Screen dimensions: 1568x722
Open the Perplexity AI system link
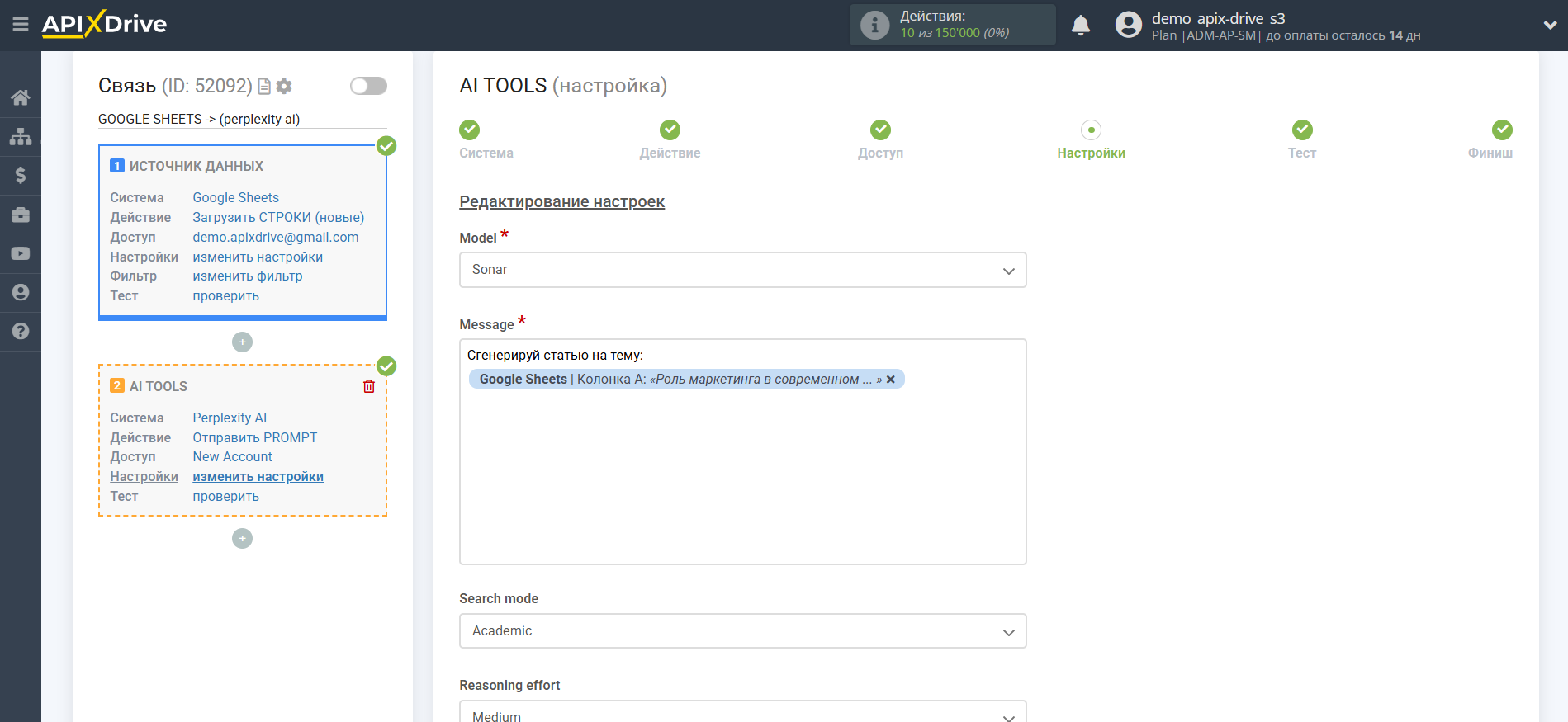(230, 418)
